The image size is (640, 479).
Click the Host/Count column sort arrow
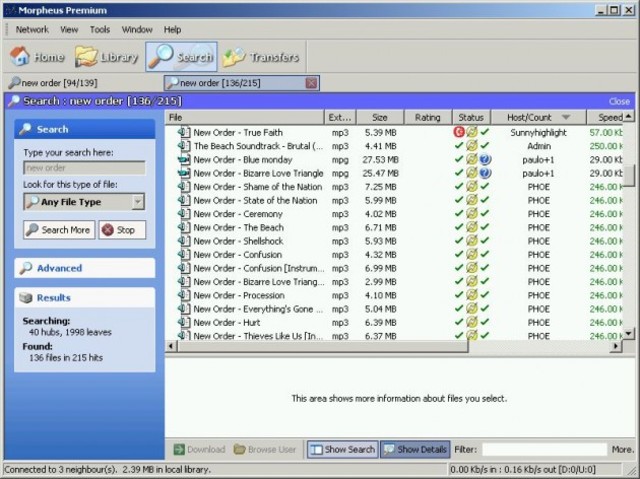pyautogui.click(x=566, y=117)
